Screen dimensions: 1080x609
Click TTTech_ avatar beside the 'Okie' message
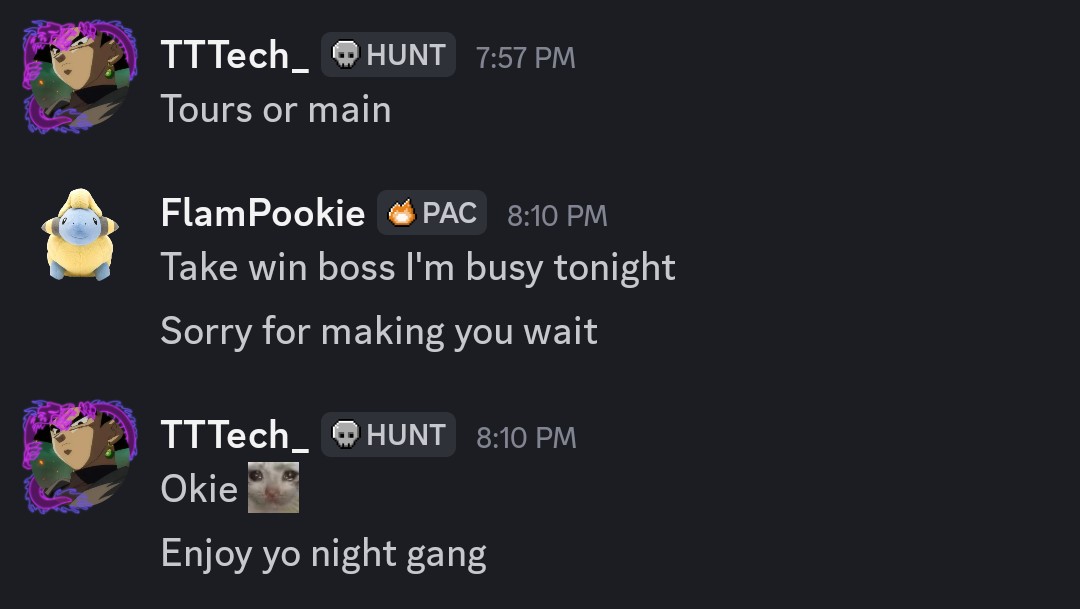(79, 456)
